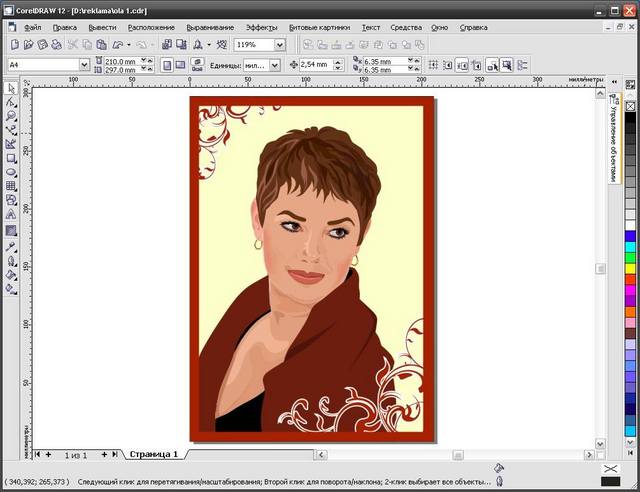
Task: Toggle landscape page orientation
Action: point(180,65)
